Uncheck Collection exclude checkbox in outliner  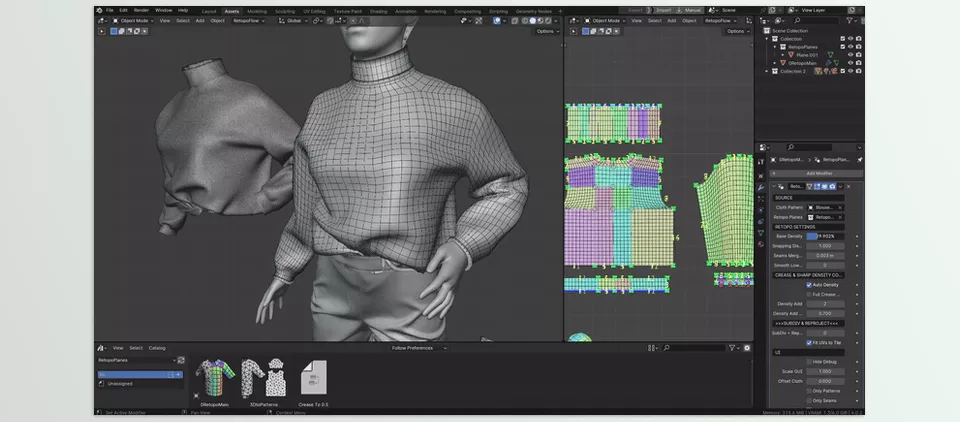coord(842,39)
